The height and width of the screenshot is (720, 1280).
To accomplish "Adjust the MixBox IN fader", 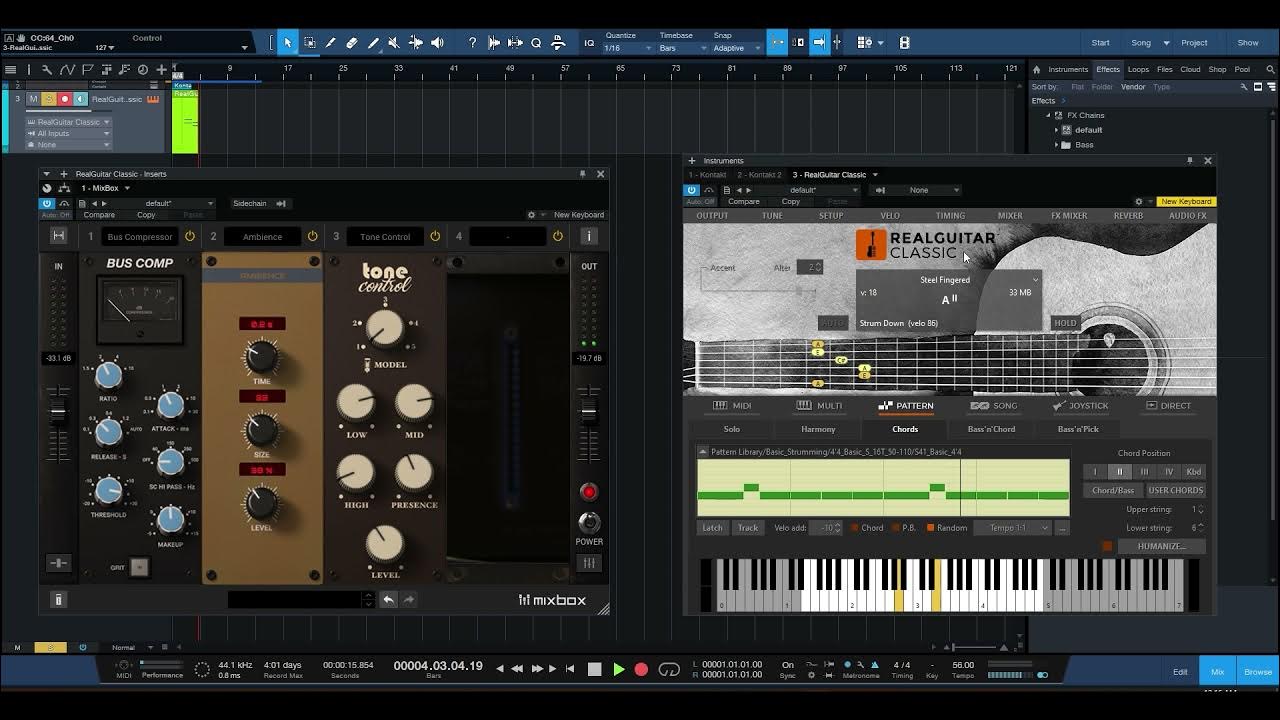I will click(58, 411).
